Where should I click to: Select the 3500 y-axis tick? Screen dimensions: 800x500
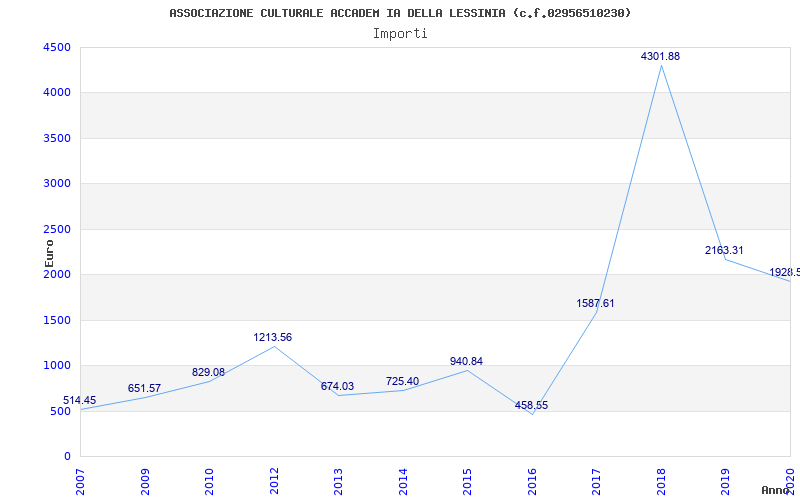coord(57,138)
